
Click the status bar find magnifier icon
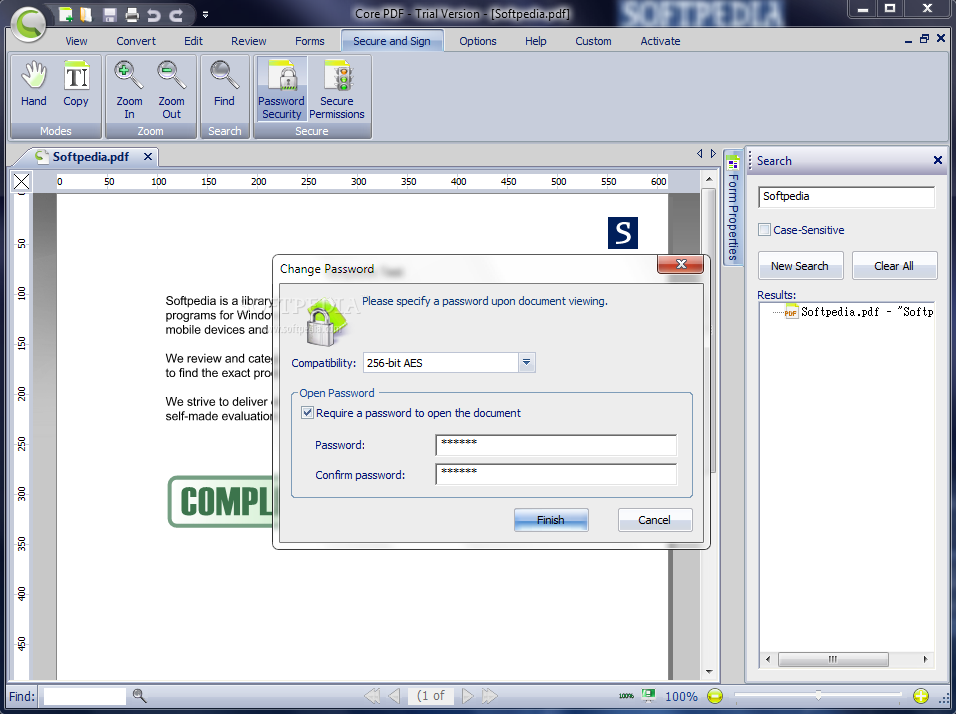pos(139,696)
